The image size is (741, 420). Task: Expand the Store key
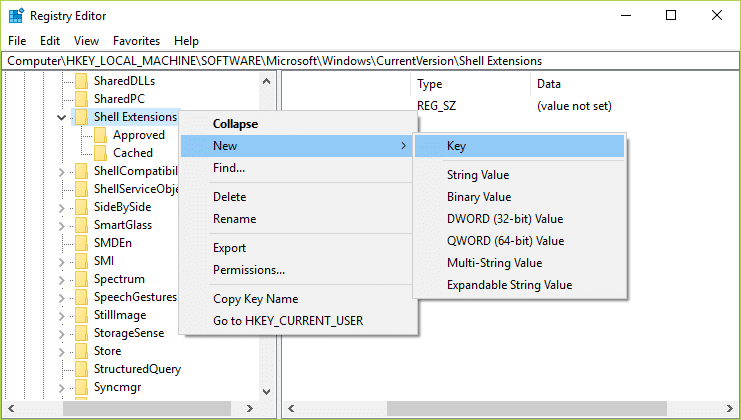pyautogui.click(x=61, y=351)
